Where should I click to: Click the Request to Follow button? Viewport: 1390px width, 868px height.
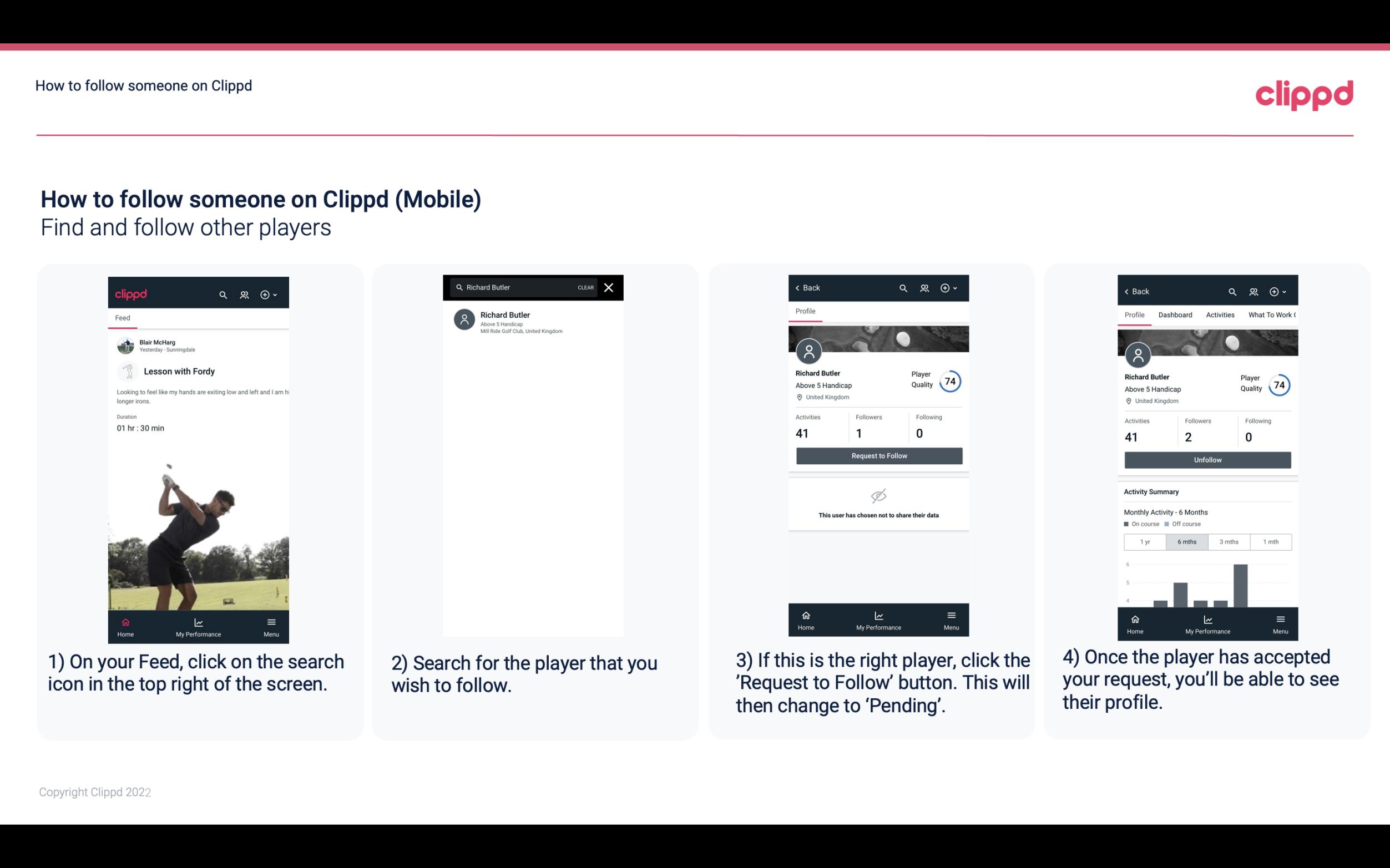coord(878,455)
